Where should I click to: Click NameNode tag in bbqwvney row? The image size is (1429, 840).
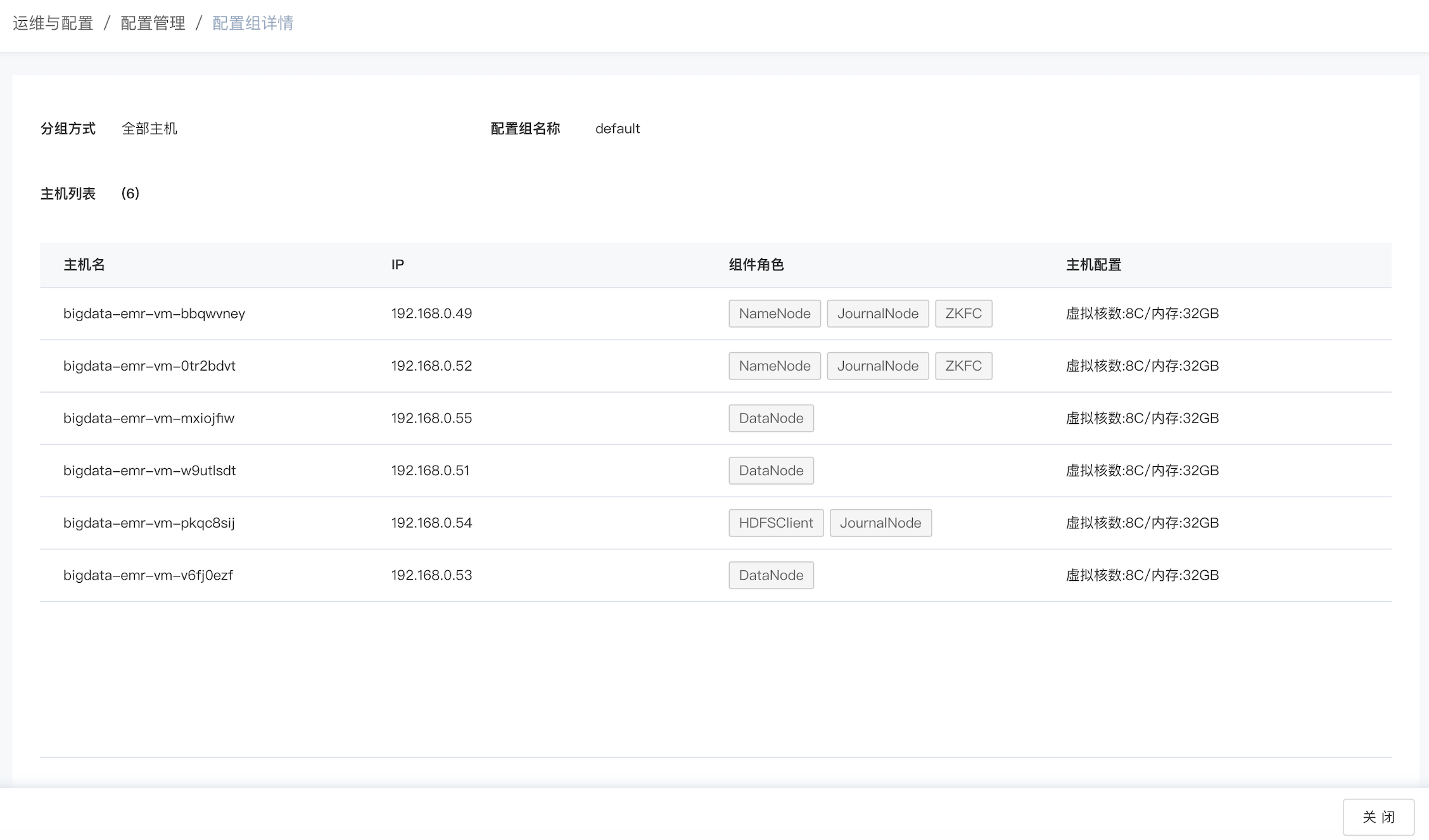pyautogui.click(x=775, y=314)
